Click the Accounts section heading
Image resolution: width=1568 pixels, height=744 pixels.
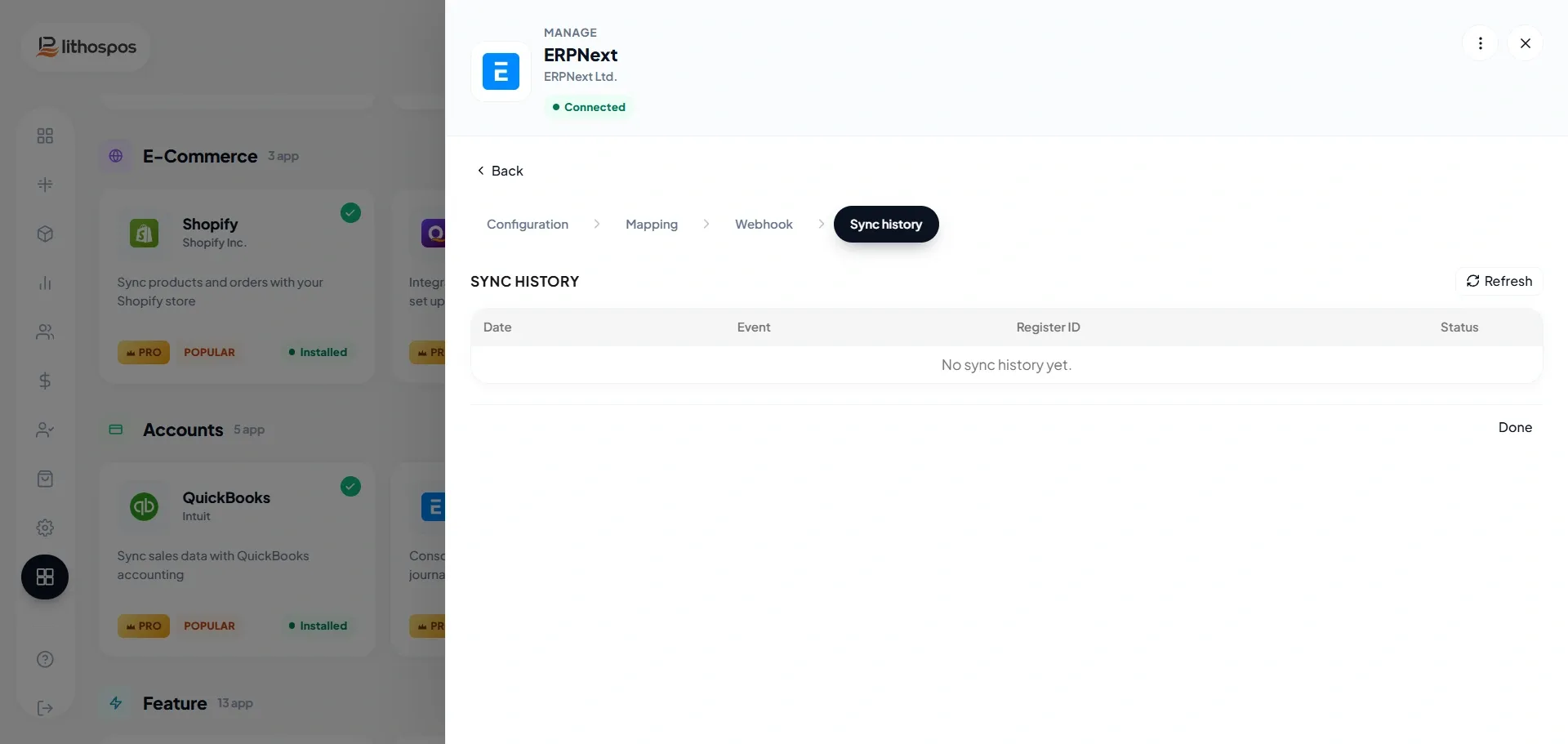183,430
